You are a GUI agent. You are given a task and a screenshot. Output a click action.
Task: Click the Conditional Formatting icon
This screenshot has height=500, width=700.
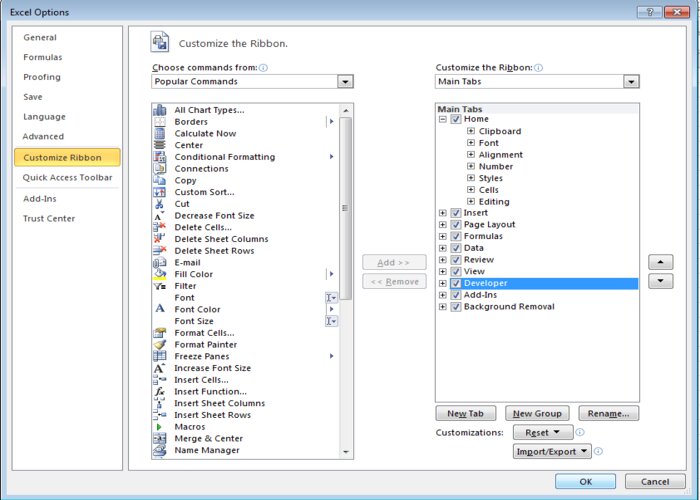pyautogui.click(x=159, y=157)
